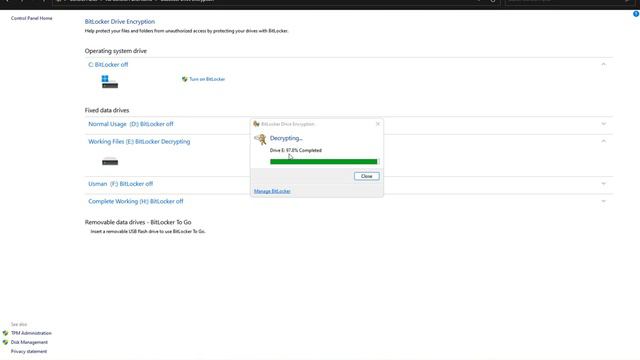Click the Decrypting keys icon

pyautogui.click(x=260, y=139)
